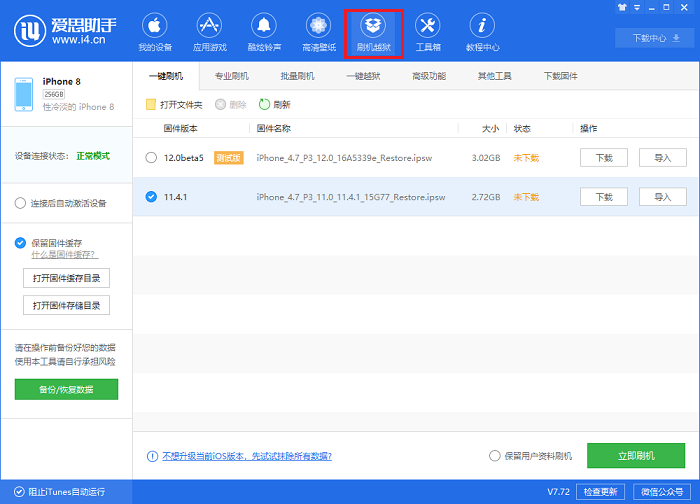
Task: Click 打开固件缓存目录 button
Action: (66, 278)
